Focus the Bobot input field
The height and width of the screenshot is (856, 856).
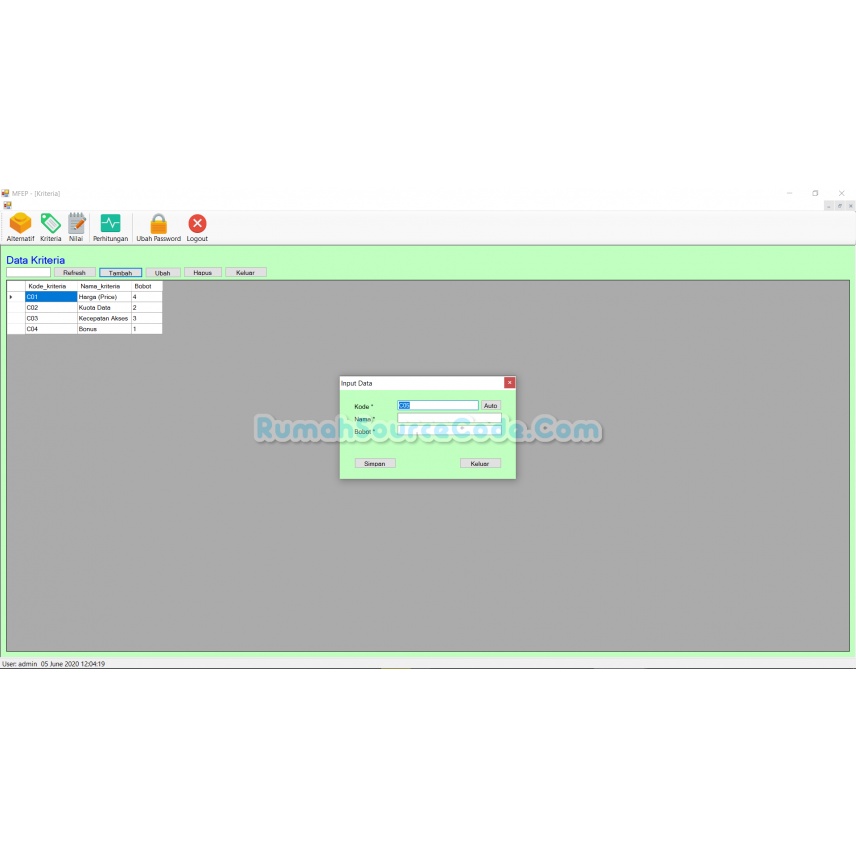pyautogui.click(x=449, y=431)
